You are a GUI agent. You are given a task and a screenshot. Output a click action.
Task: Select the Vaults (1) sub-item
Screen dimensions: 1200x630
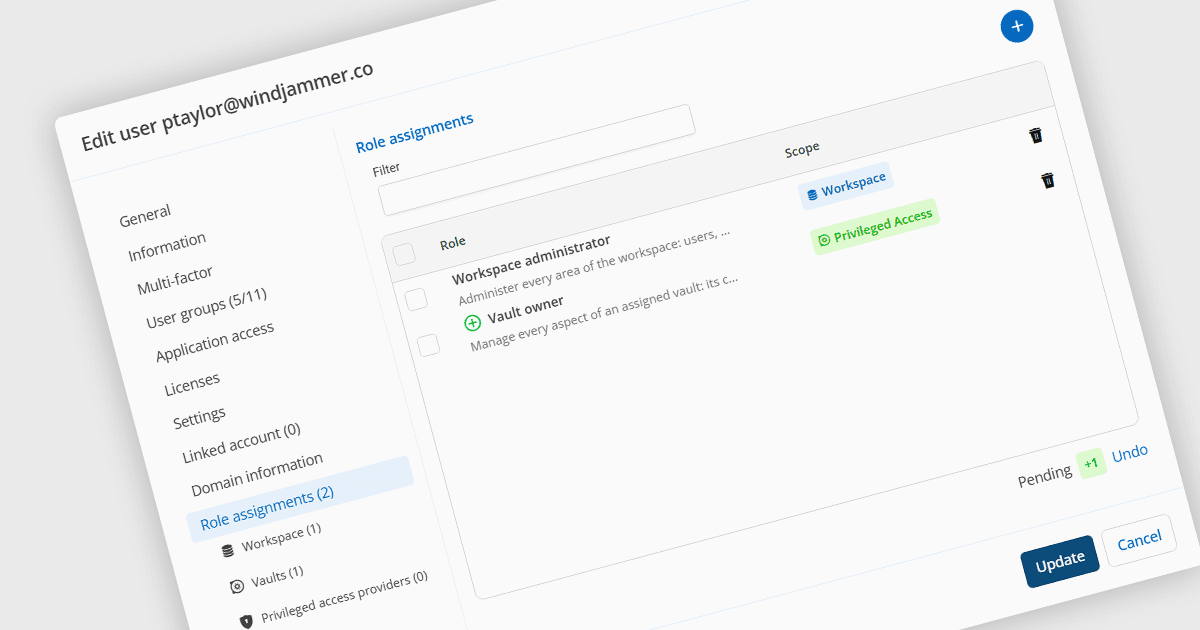click(x=277, y=577)
